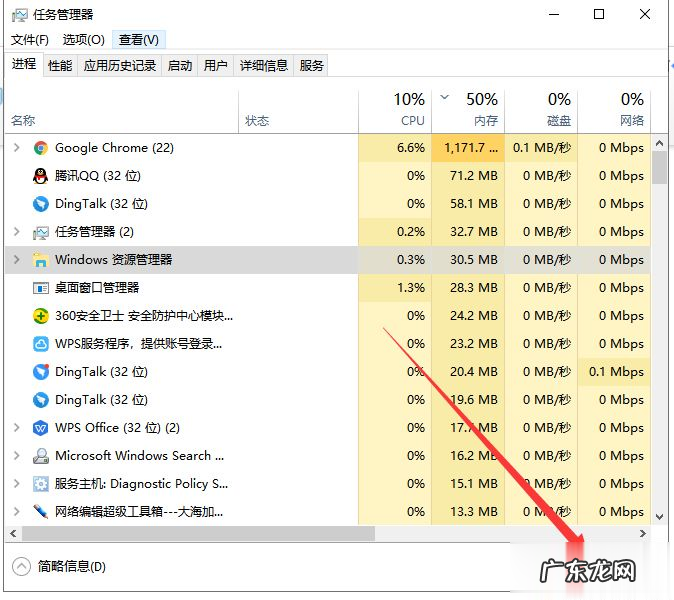674x600 pixels.
Task: Expand the 任务管理器 (2) process group
Action: click(x=16, y=232)
